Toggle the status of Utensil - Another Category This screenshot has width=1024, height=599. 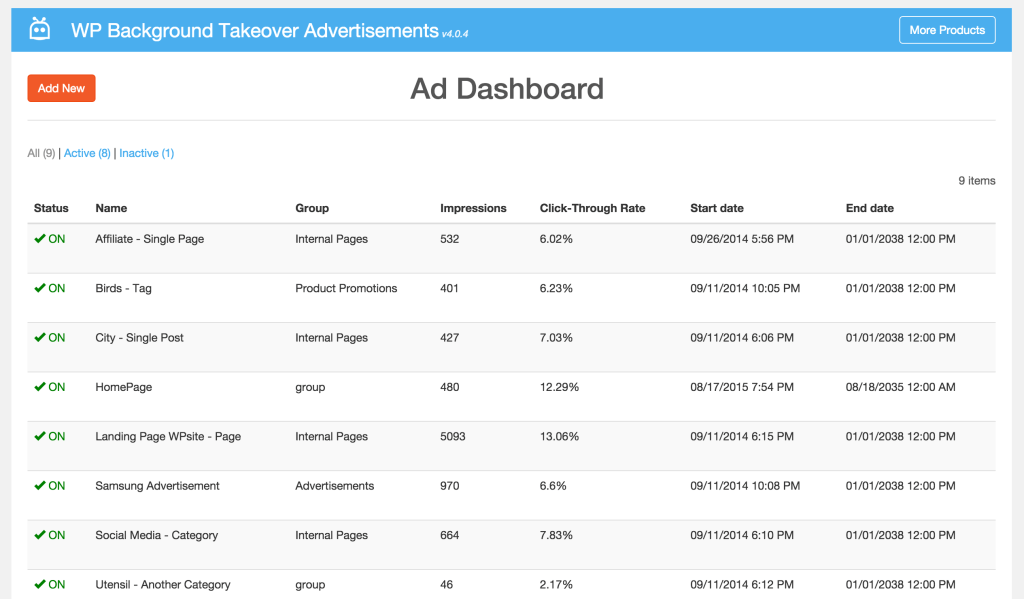pos(50,584)
